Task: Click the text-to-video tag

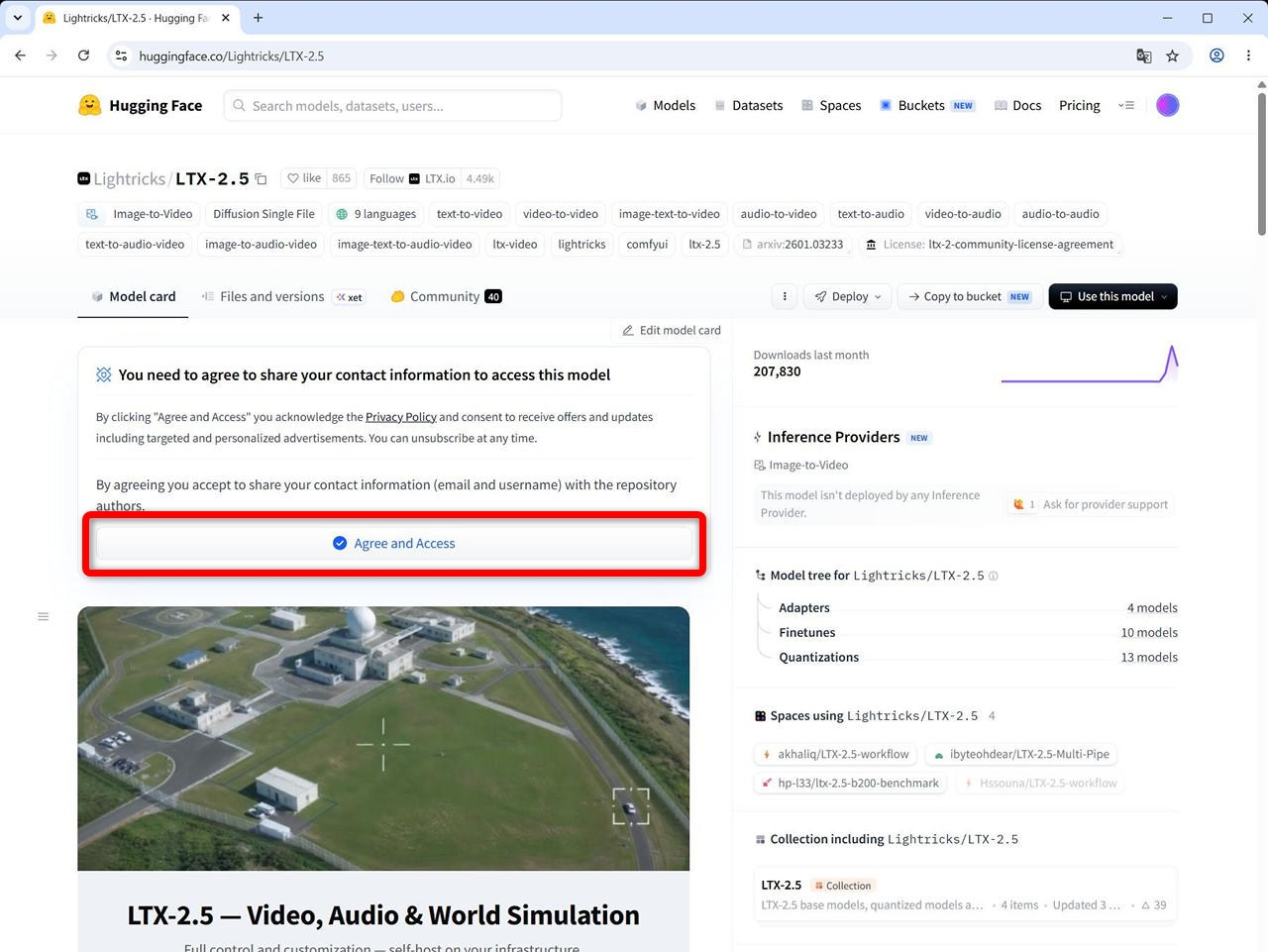Action: click(x=470, y=214)
